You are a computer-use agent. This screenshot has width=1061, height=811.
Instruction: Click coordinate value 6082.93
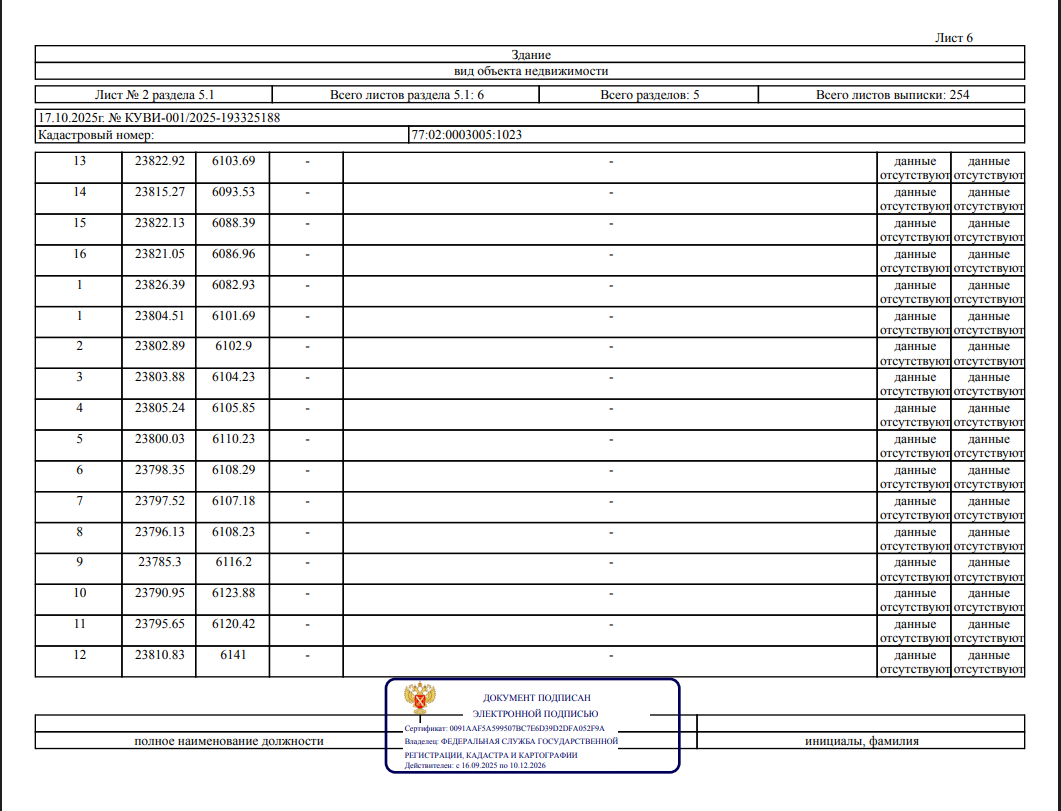(x=233, y=285)
